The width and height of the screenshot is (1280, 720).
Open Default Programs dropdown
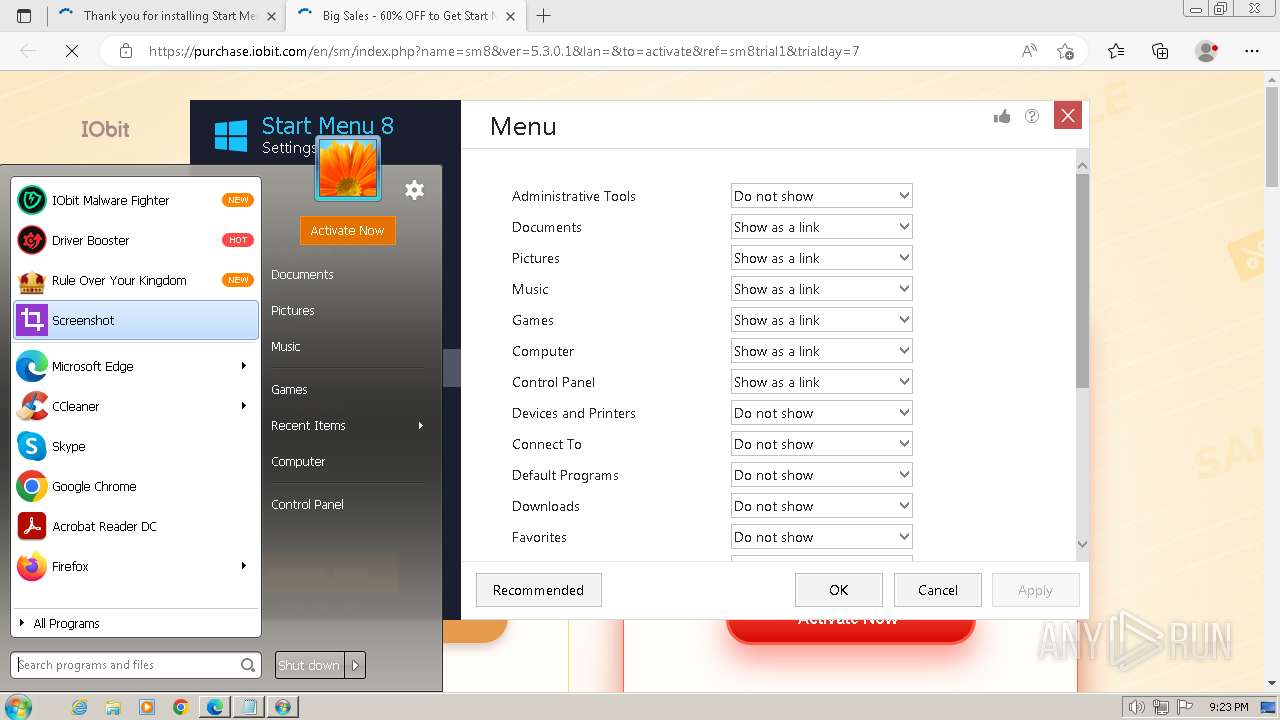(x=821, y=475)
